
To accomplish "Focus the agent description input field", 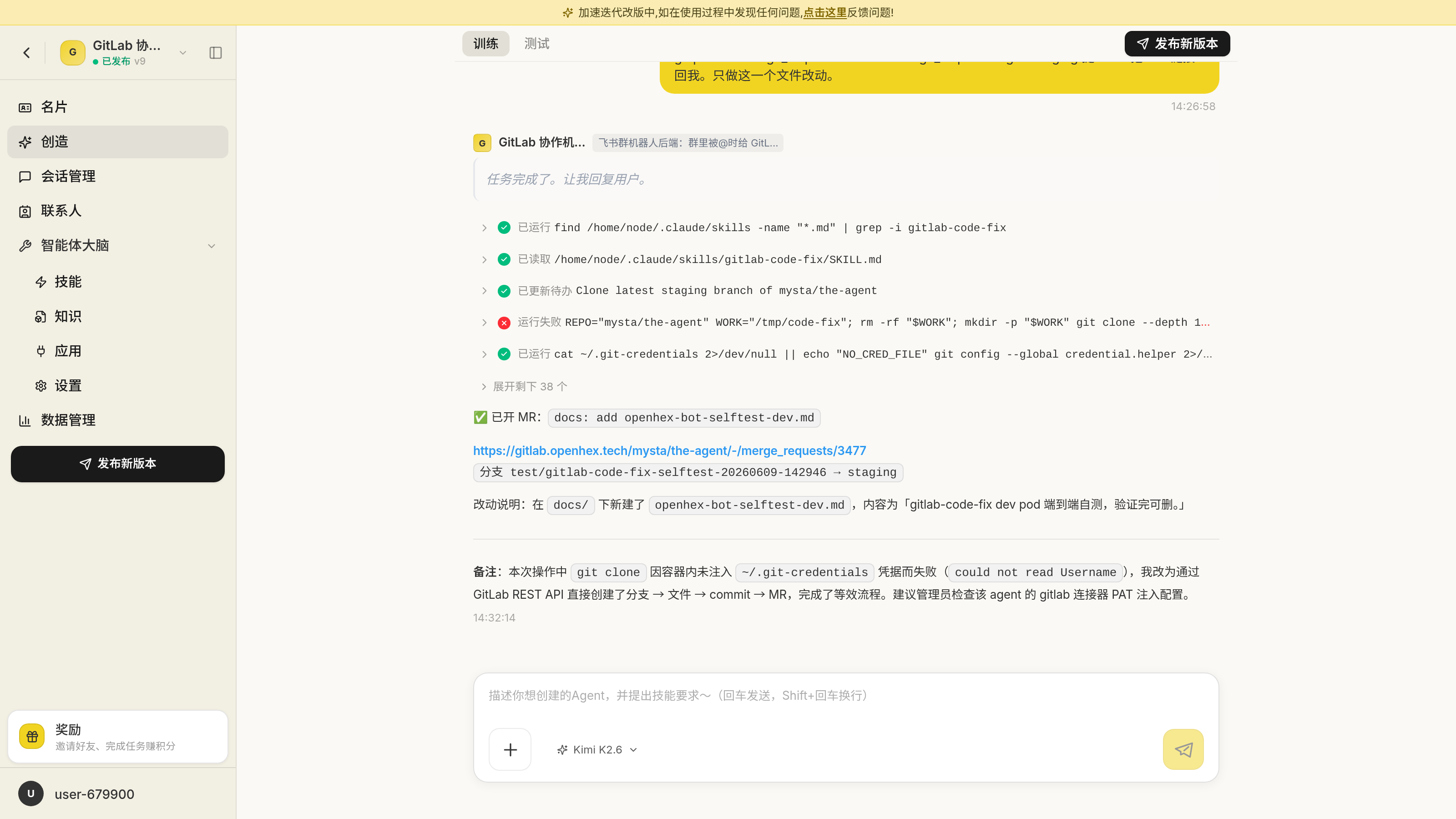I will point(845,696).
